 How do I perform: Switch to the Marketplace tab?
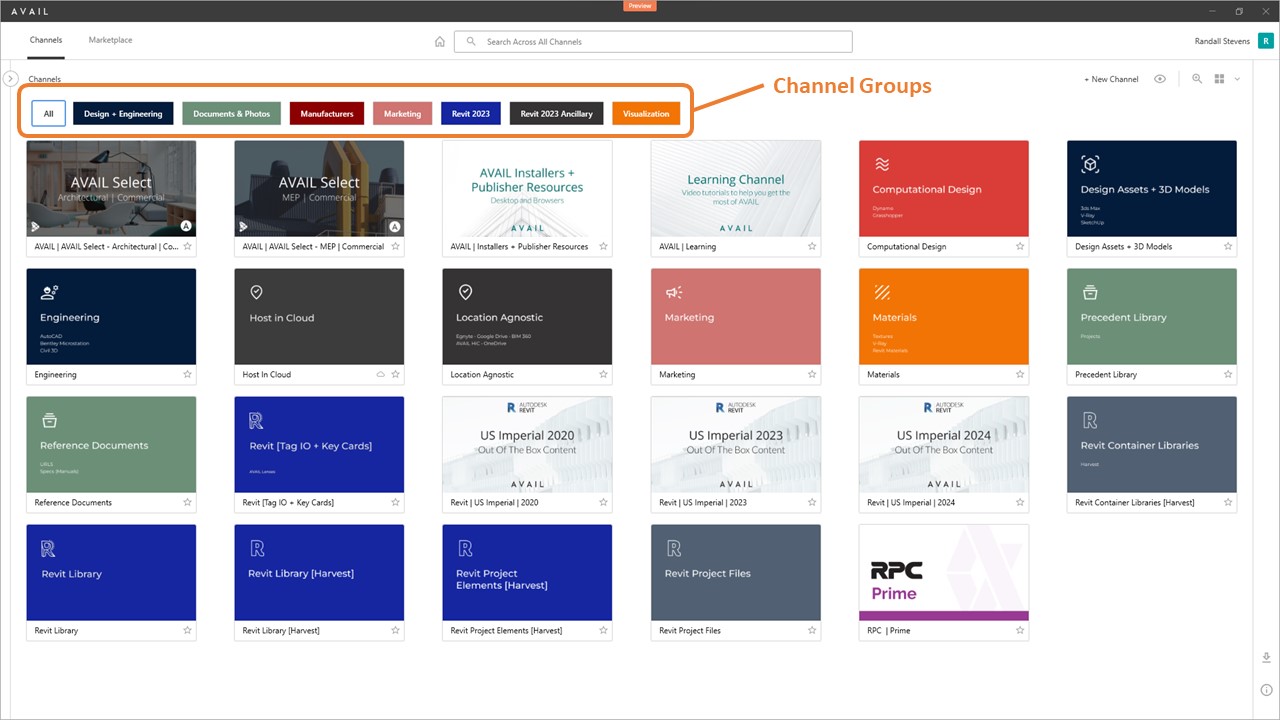[x=109, y=40]
